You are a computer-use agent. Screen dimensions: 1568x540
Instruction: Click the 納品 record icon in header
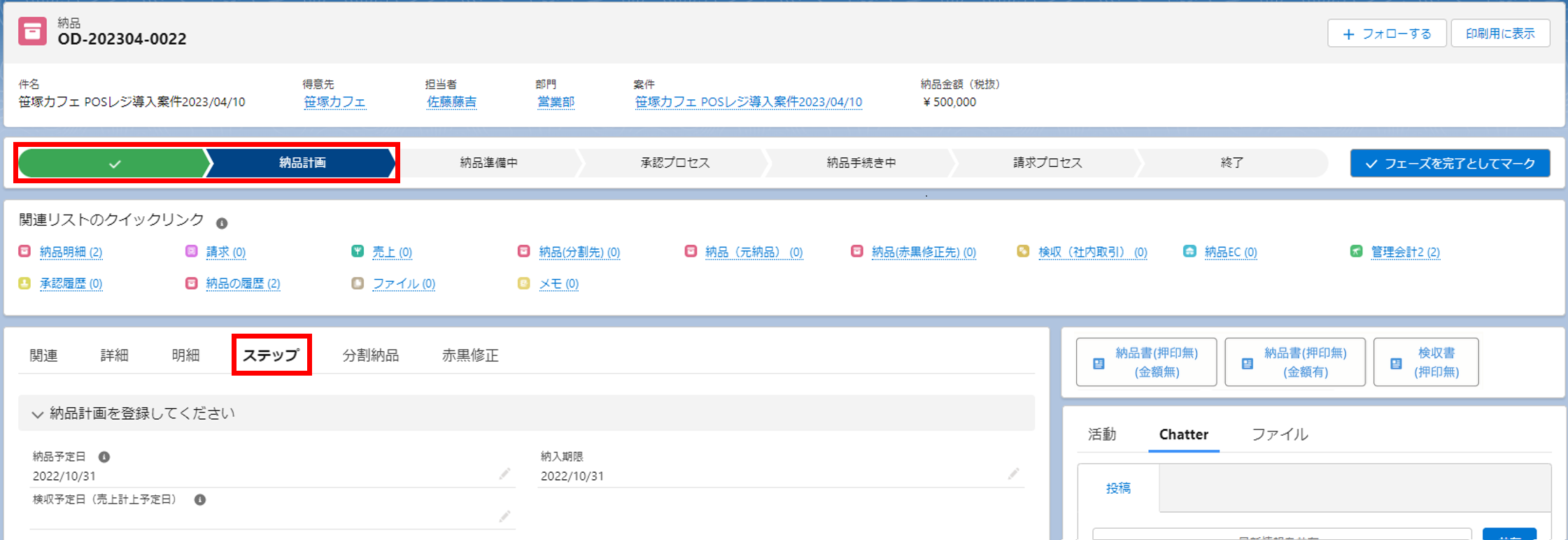click(x=32, y=31)
